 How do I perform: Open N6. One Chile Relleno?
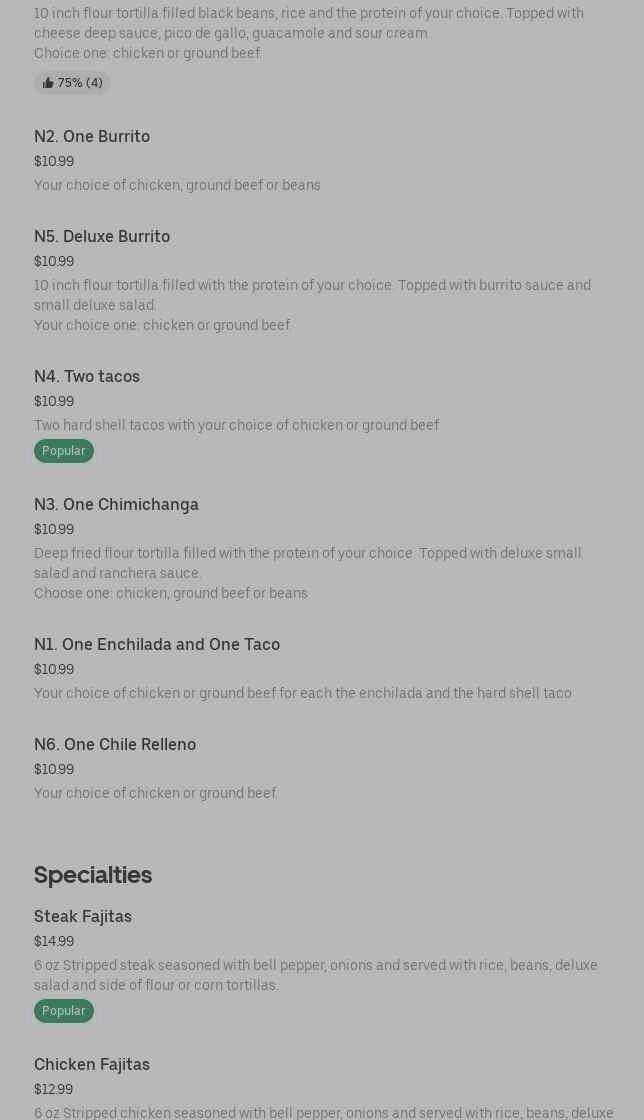tap(115, 744)
